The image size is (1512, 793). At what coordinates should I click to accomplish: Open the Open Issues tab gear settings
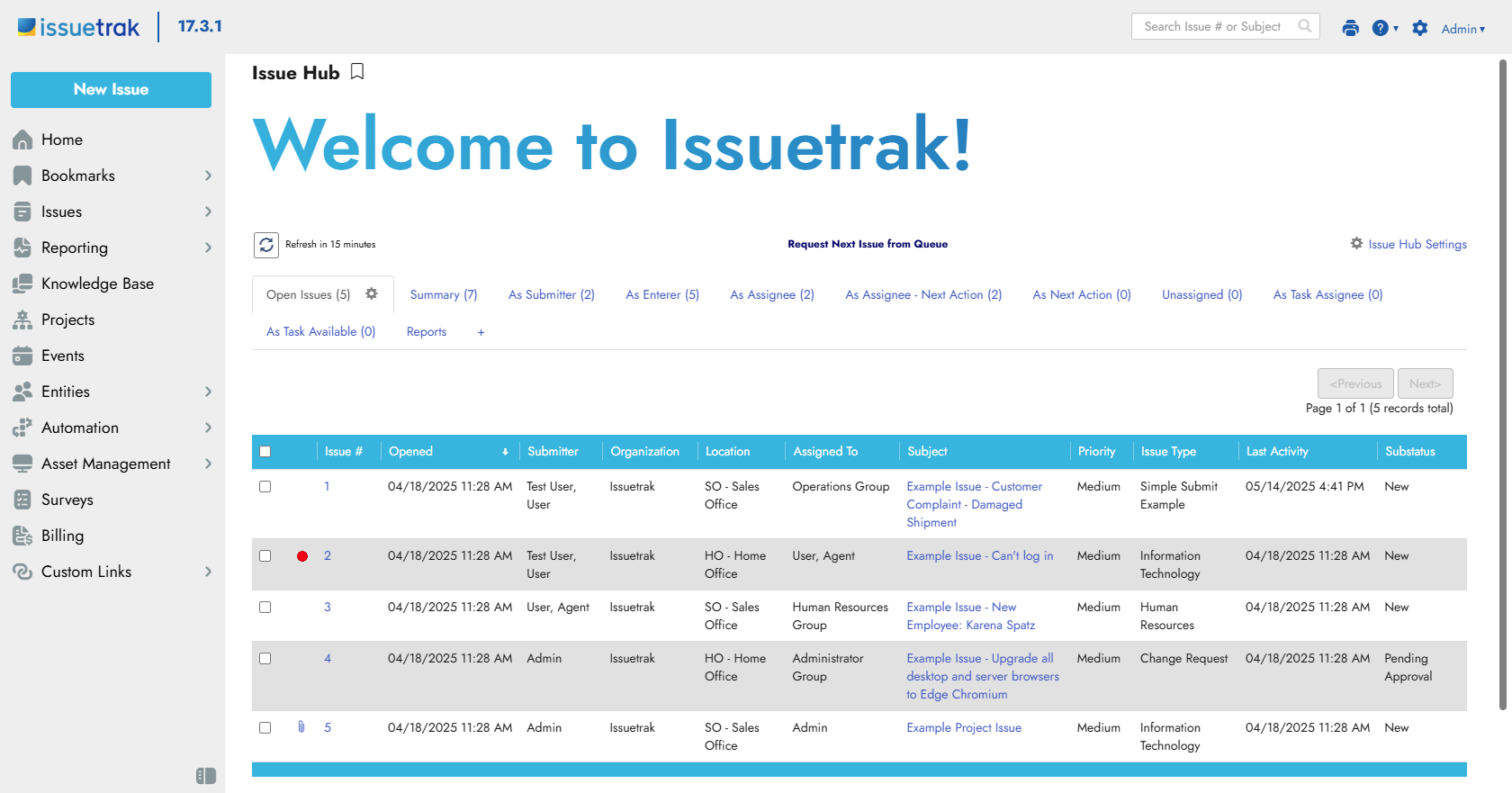(x=372, y=293)
